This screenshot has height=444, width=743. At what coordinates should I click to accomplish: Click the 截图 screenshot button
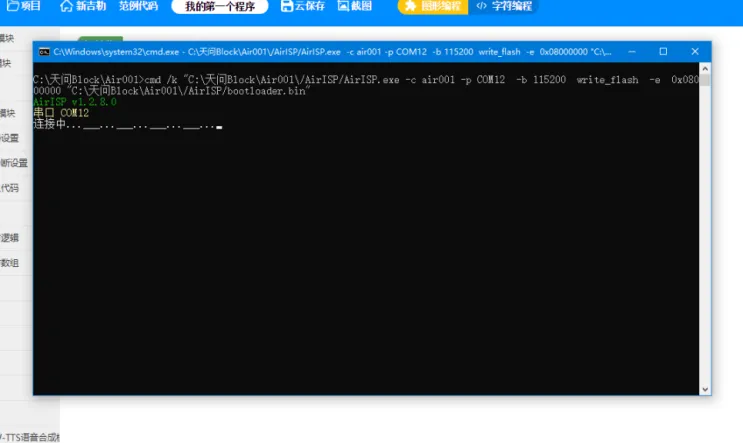click(x=361, y=6)
